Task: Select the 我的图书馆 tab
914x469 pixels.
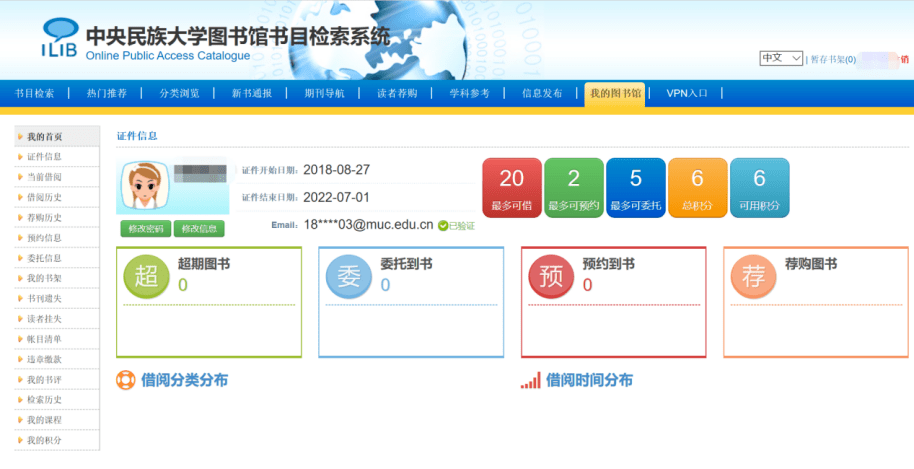Action: point(615,94)
